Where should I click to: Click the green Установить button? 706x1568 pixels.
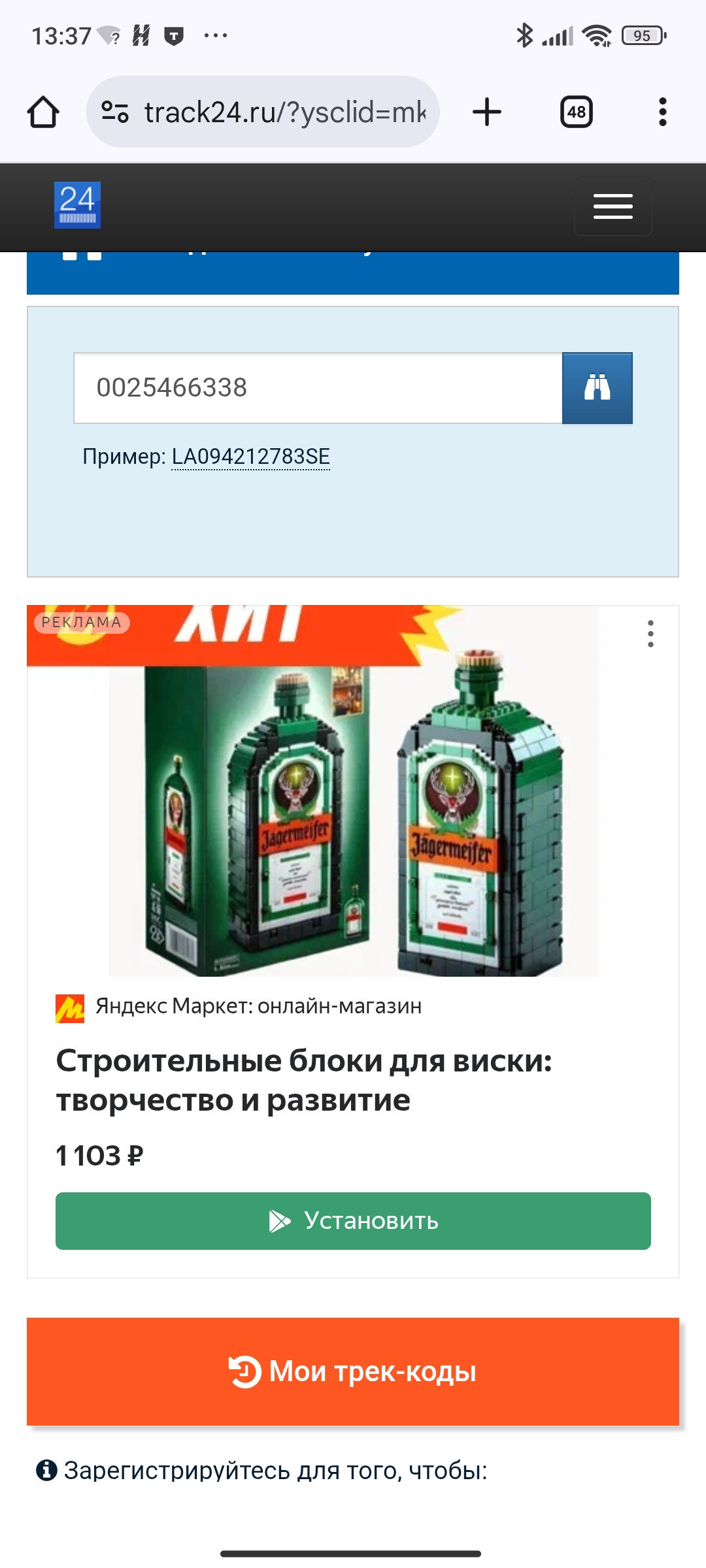click(353, 1221)
